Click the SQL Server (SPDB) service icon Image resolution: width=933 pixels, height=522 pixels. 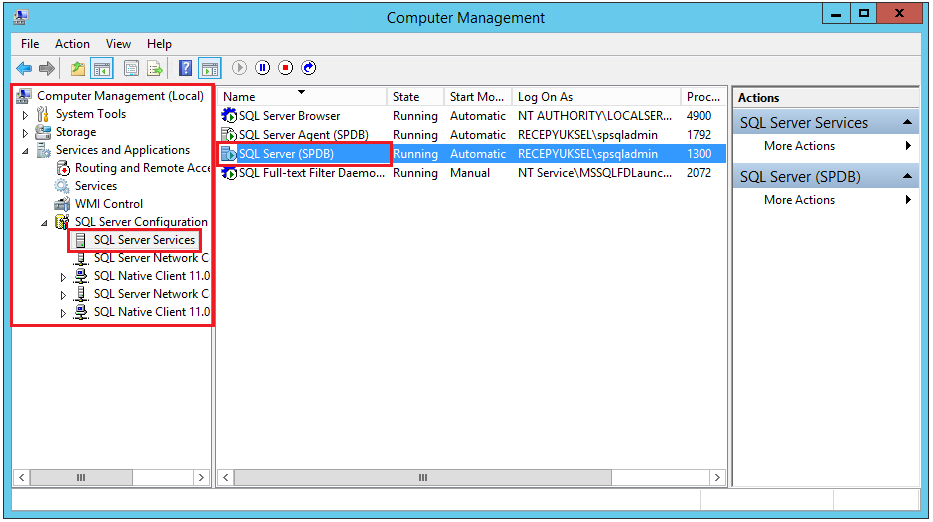pos(229,154)
